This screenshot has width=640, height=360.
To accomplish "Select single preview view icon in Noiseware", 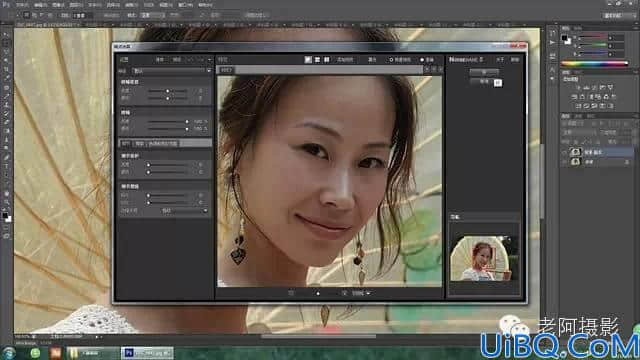I will pyautogui.click(x=308, y=60).
